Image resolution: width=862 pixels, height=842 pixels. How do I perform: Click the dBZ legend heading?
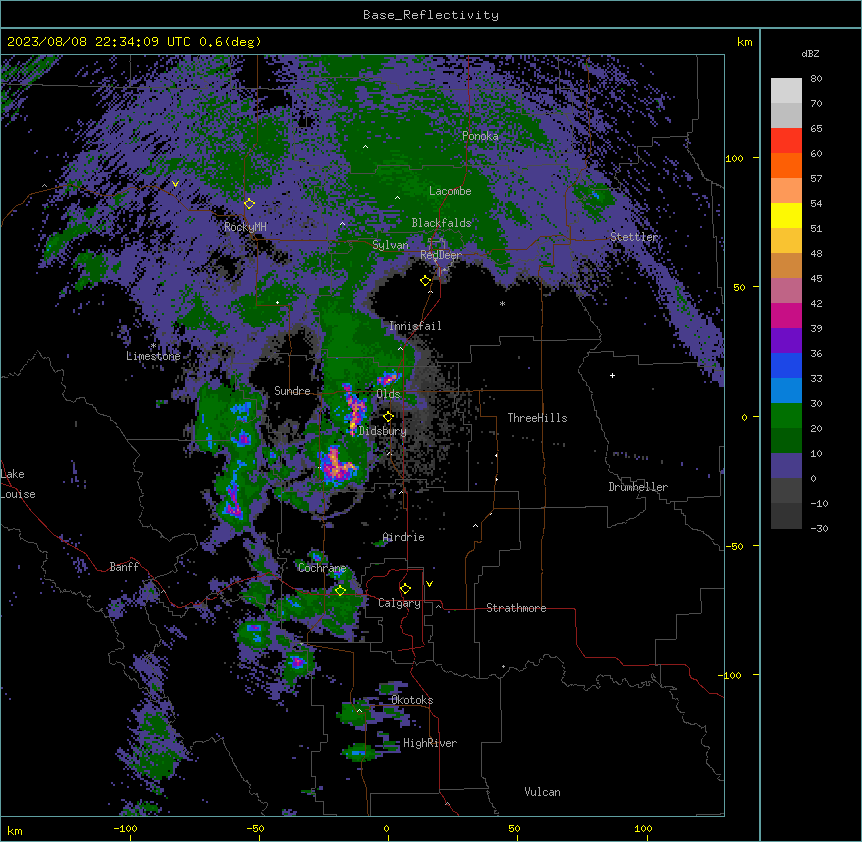810,53
